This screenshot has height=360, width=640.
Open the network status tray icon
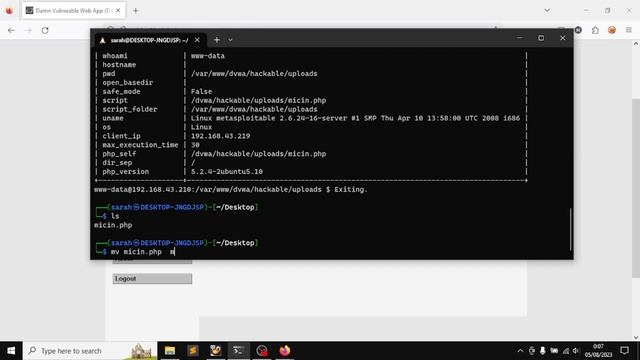[565, 351]
